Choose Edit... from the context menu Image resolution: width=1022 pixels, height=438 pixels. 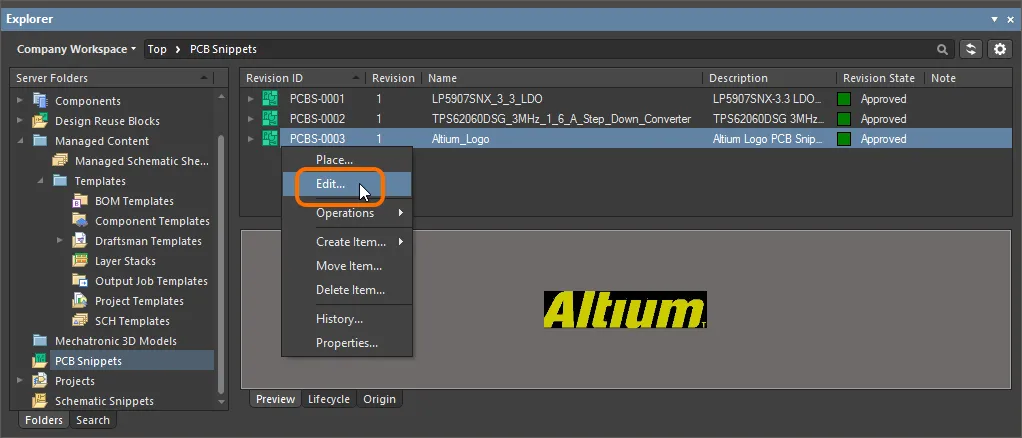pos(347,184)
